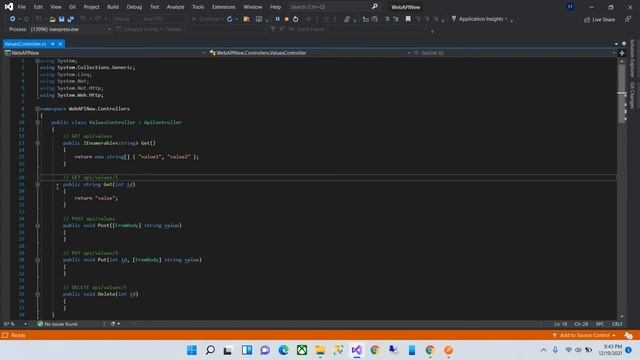The width and height of the screenshot is (640, 360).
Task: Click the CRLF line ending indicator
Action: pos(617,324)
